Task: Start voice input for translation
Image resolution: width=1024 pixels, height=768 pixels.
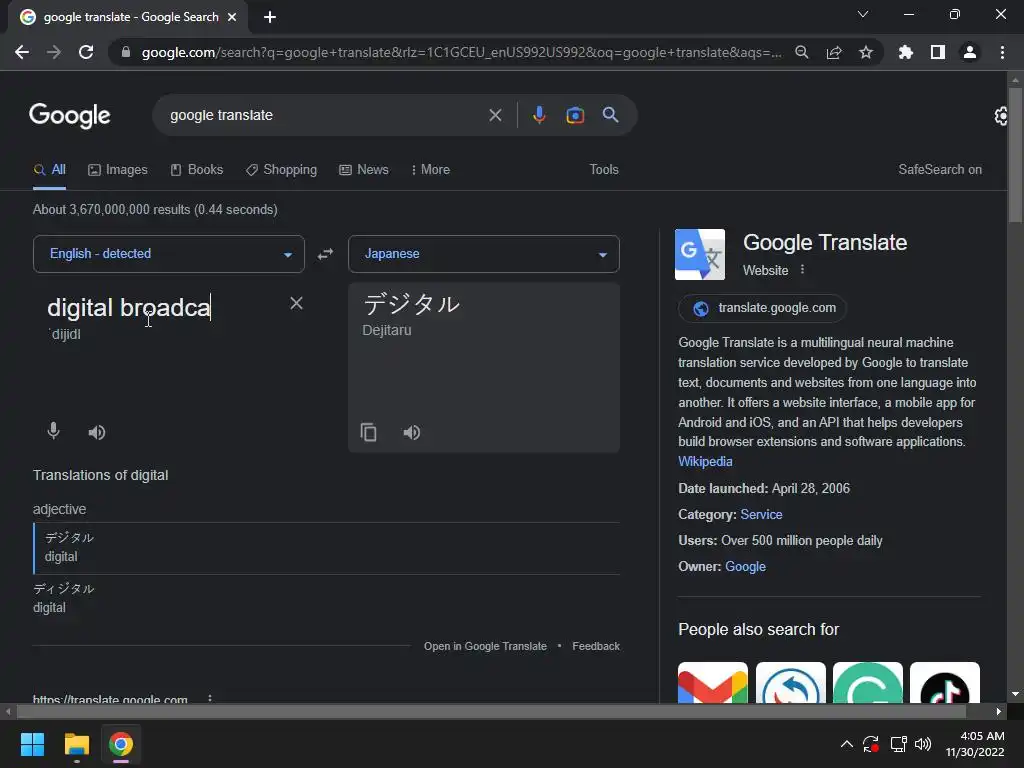Action: pos(54,431)
